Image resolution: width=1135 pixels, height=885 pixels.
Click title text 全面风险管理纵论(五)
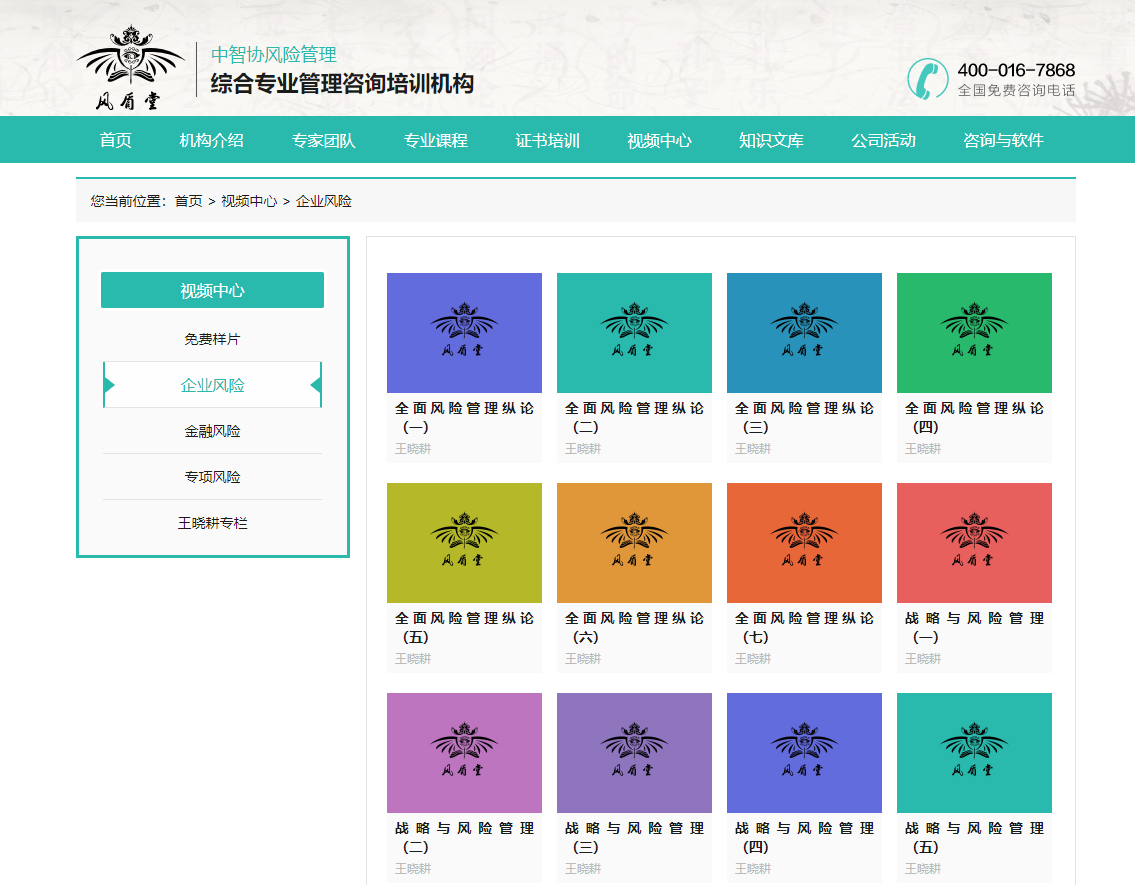464,627
